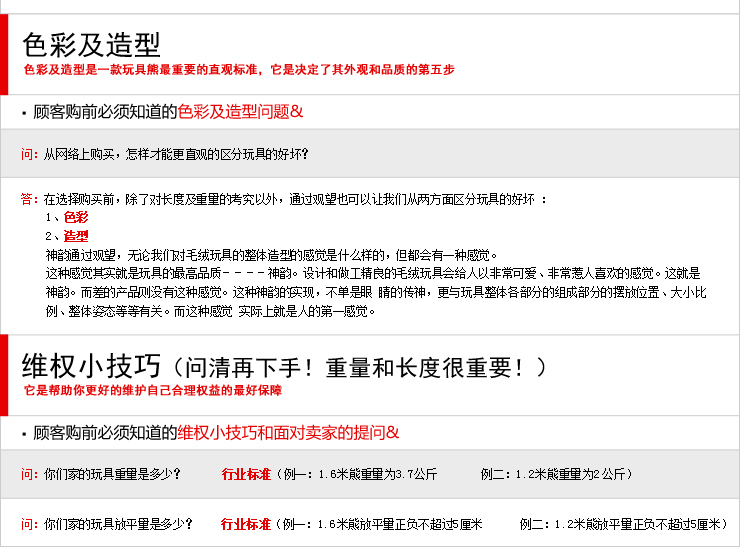Click the line 顾客购前必须知道的色彩及造型问题&
The width and height of the screenshot is (740, 547).
168,112
